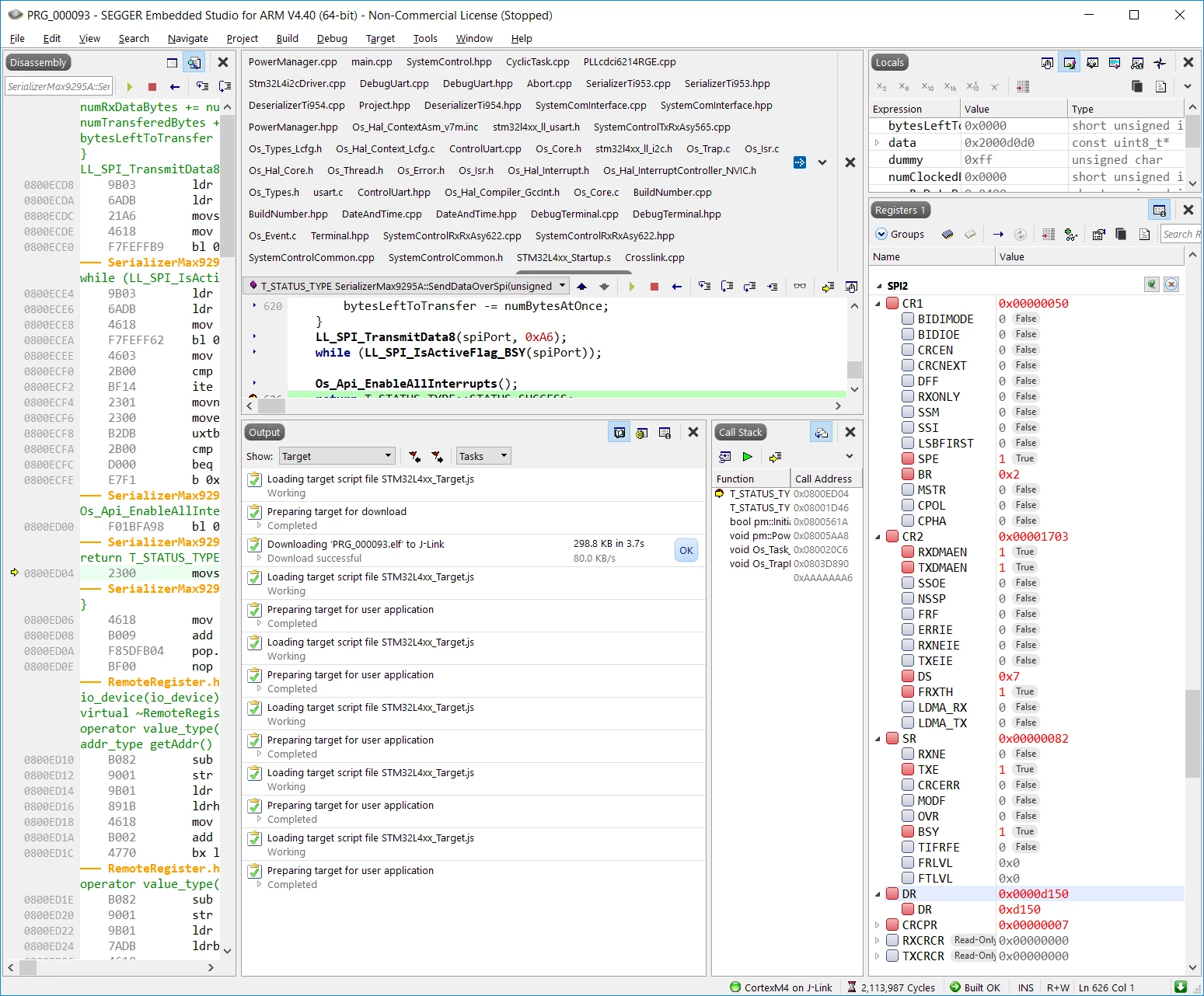The height and width of the screenshot is (996, 1204).
Task: Open the Build menu
Action: tap(288, 38)
